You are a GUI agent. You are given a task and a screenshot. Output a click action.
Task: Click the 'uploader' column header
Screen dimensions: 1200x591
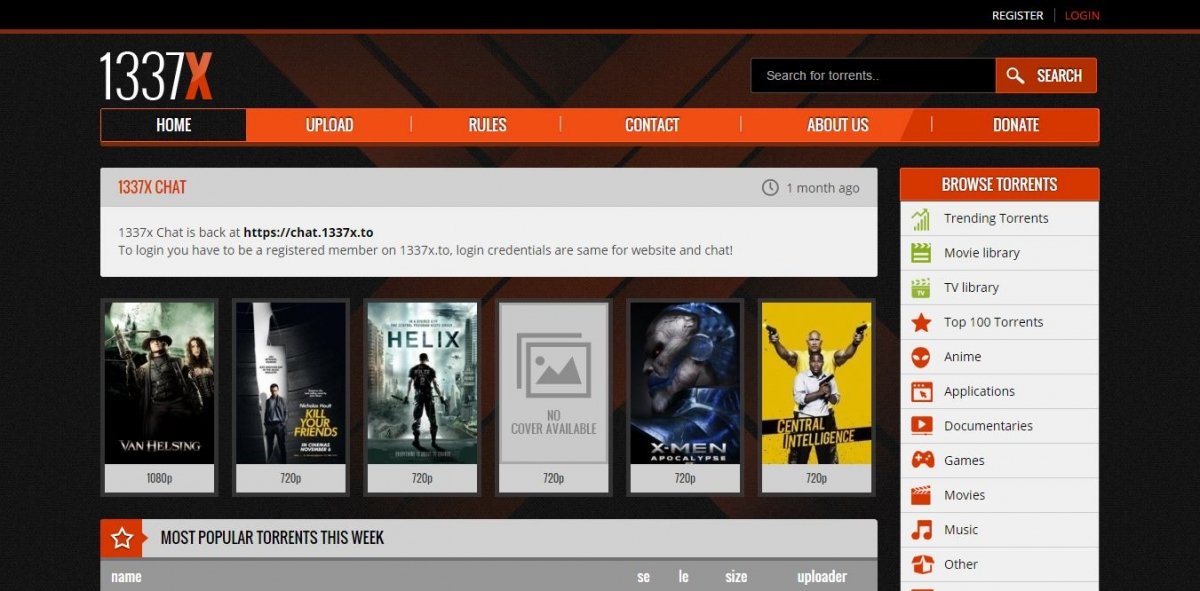coord(822,577)
